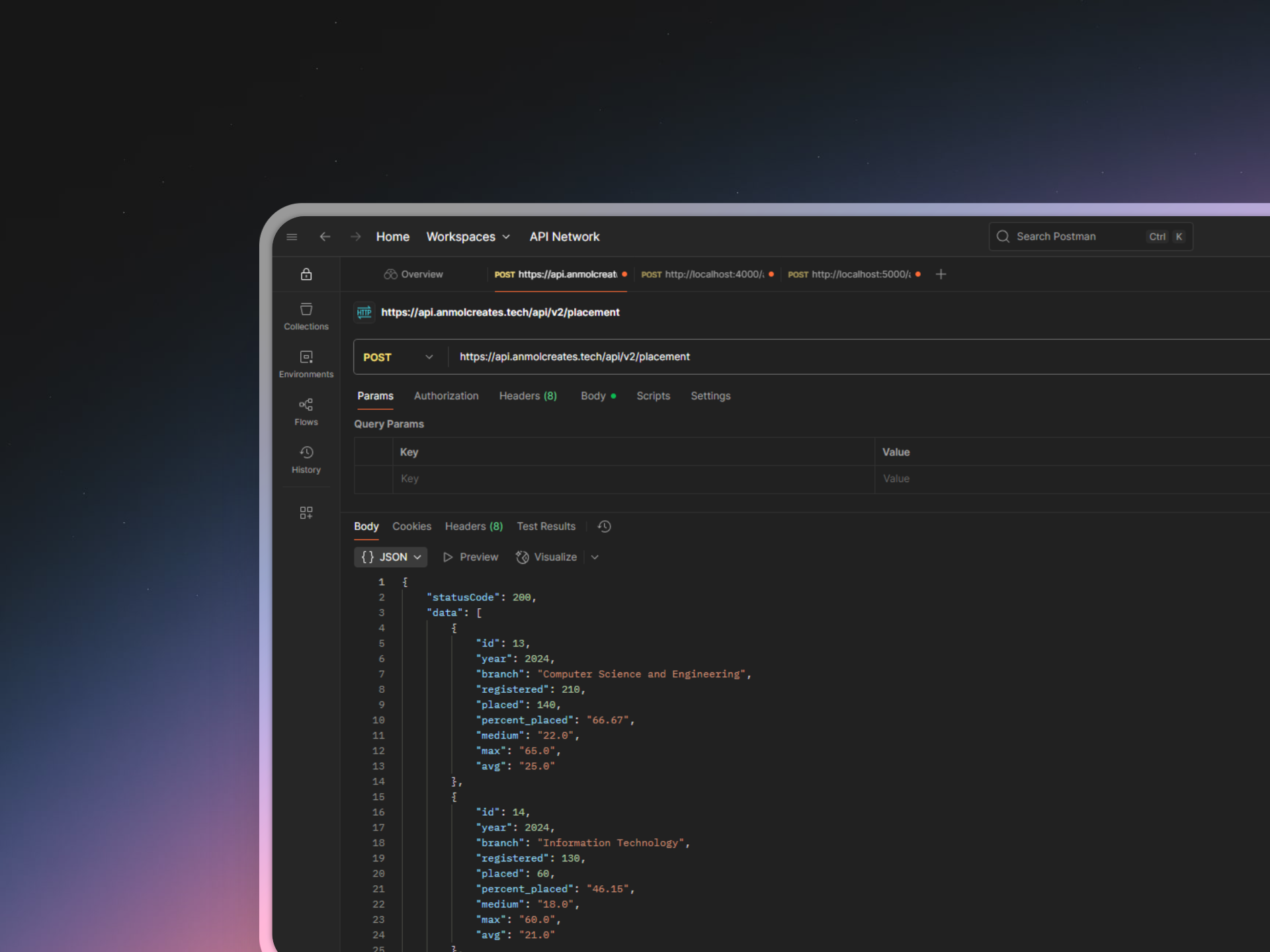Open response history with the clock icon

(604, 526)
